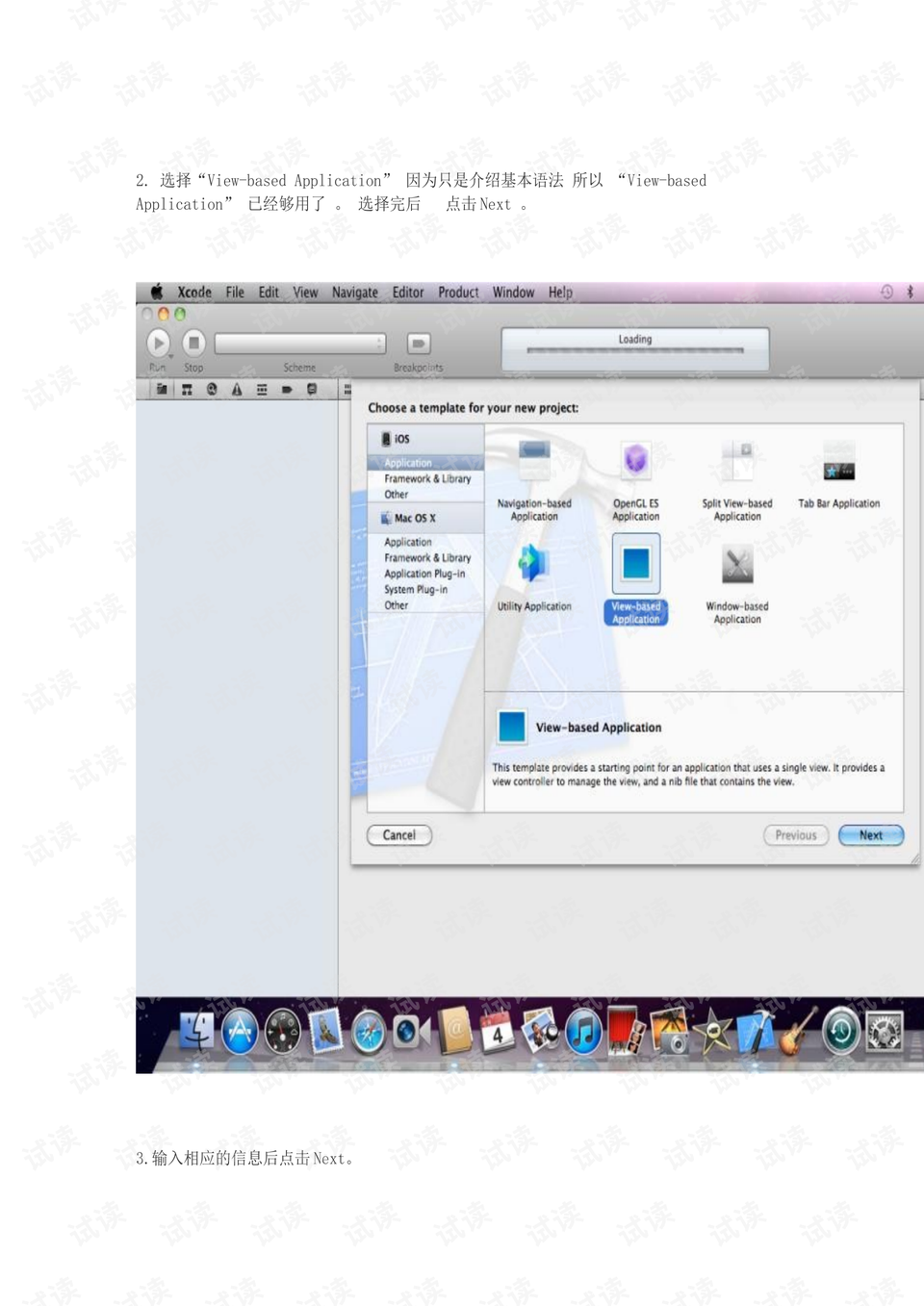The width and height of the screenshot is (924, 1306).
Task: Select the Navigation-based Application template icon
Action: click(534, 461)
